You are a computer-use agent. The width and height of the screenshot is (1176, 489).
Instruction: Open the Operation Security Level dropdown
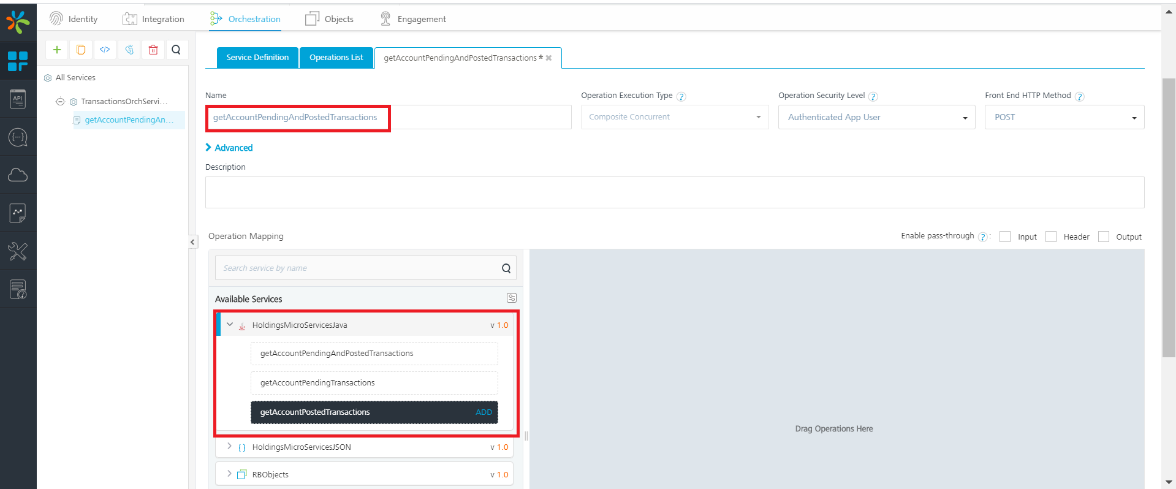pos(875,117)
